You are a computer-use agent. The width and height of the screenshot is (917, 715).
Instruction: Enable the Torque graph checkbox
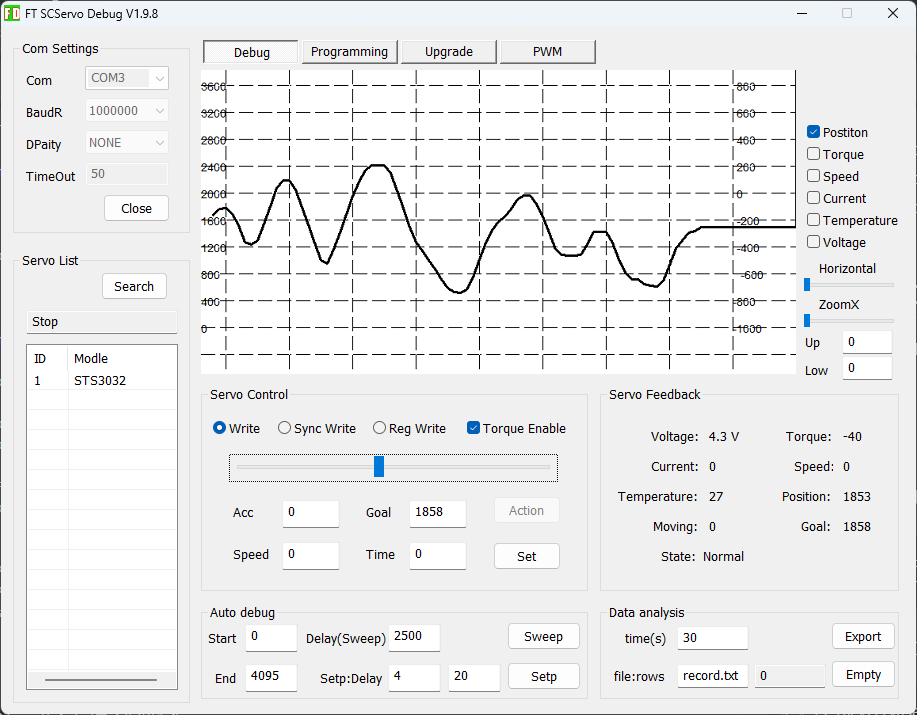[813, 154]
